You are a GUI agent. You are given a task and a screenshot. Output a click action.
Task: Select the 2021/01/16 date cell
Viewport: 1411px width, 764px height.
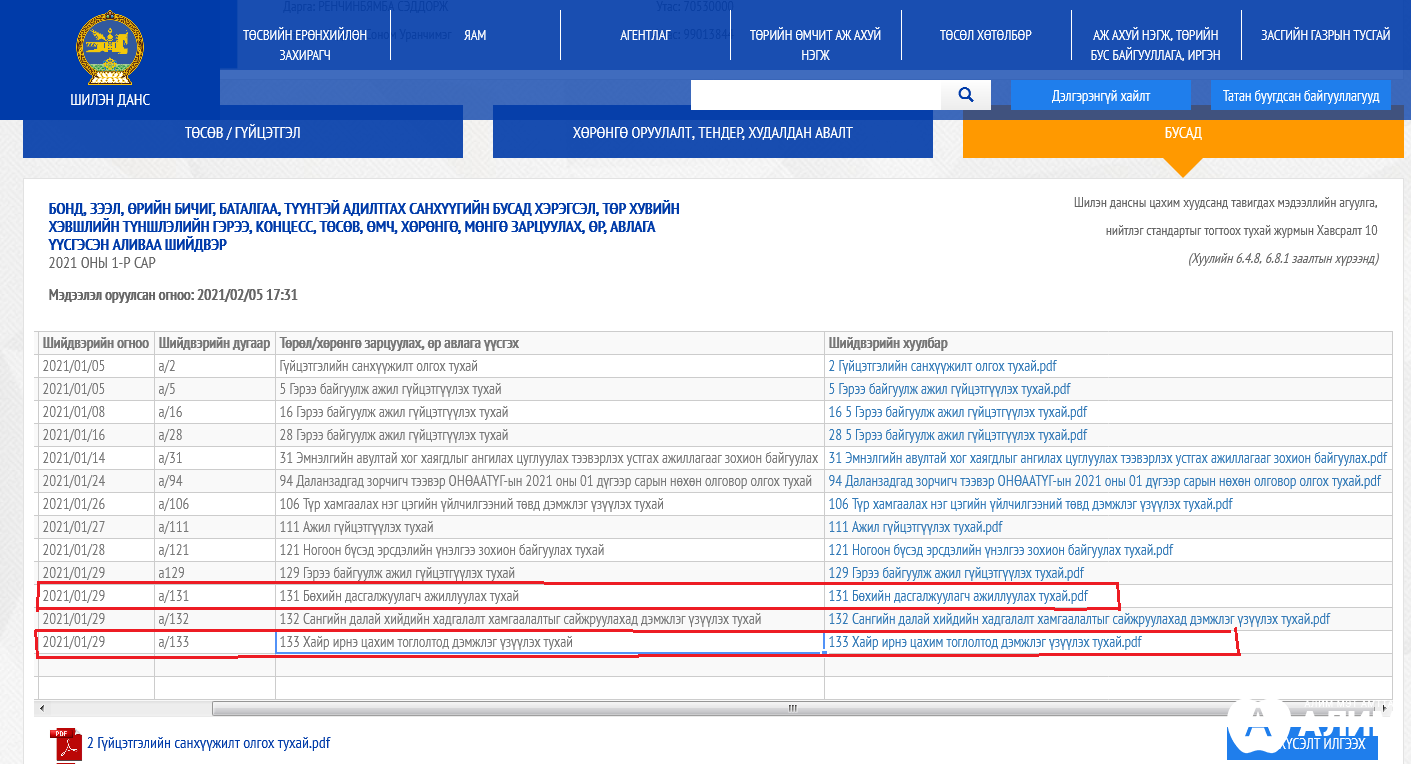tap(96, 435)
